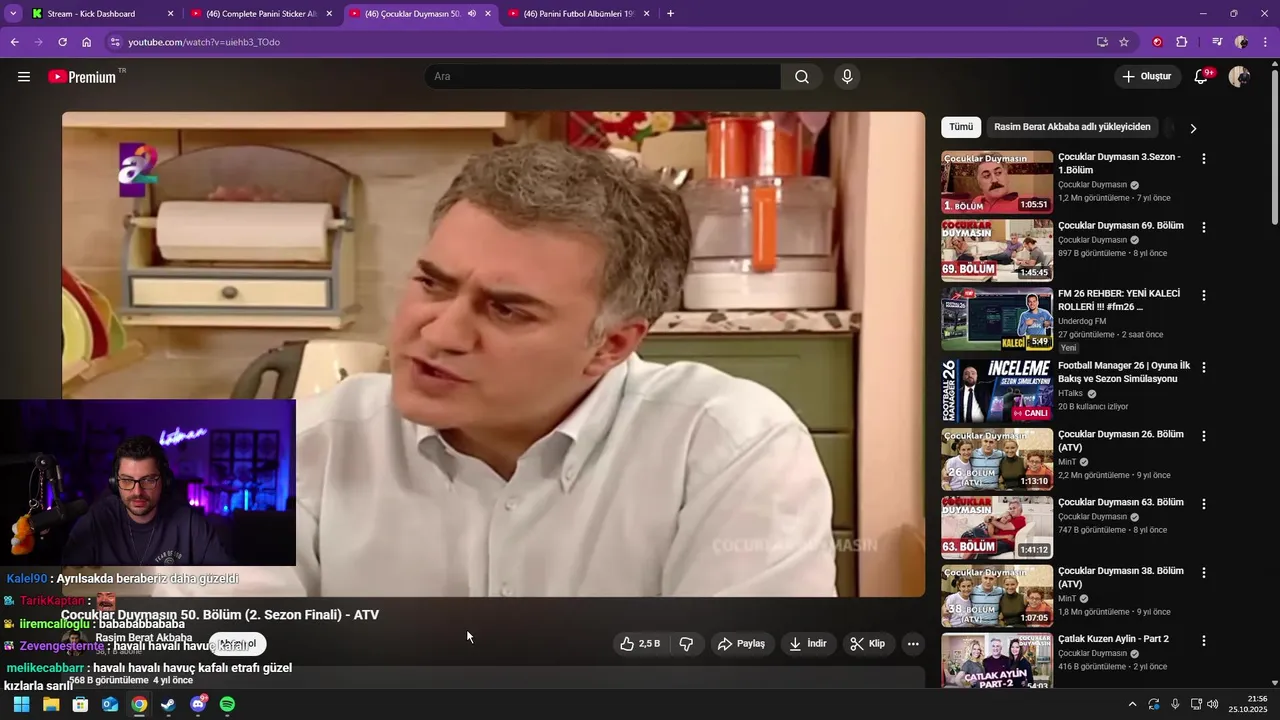The width and height of the screenshot is (1280, 720).
Task: Open the YouTube hamburger guide menu
Action: 24,77
